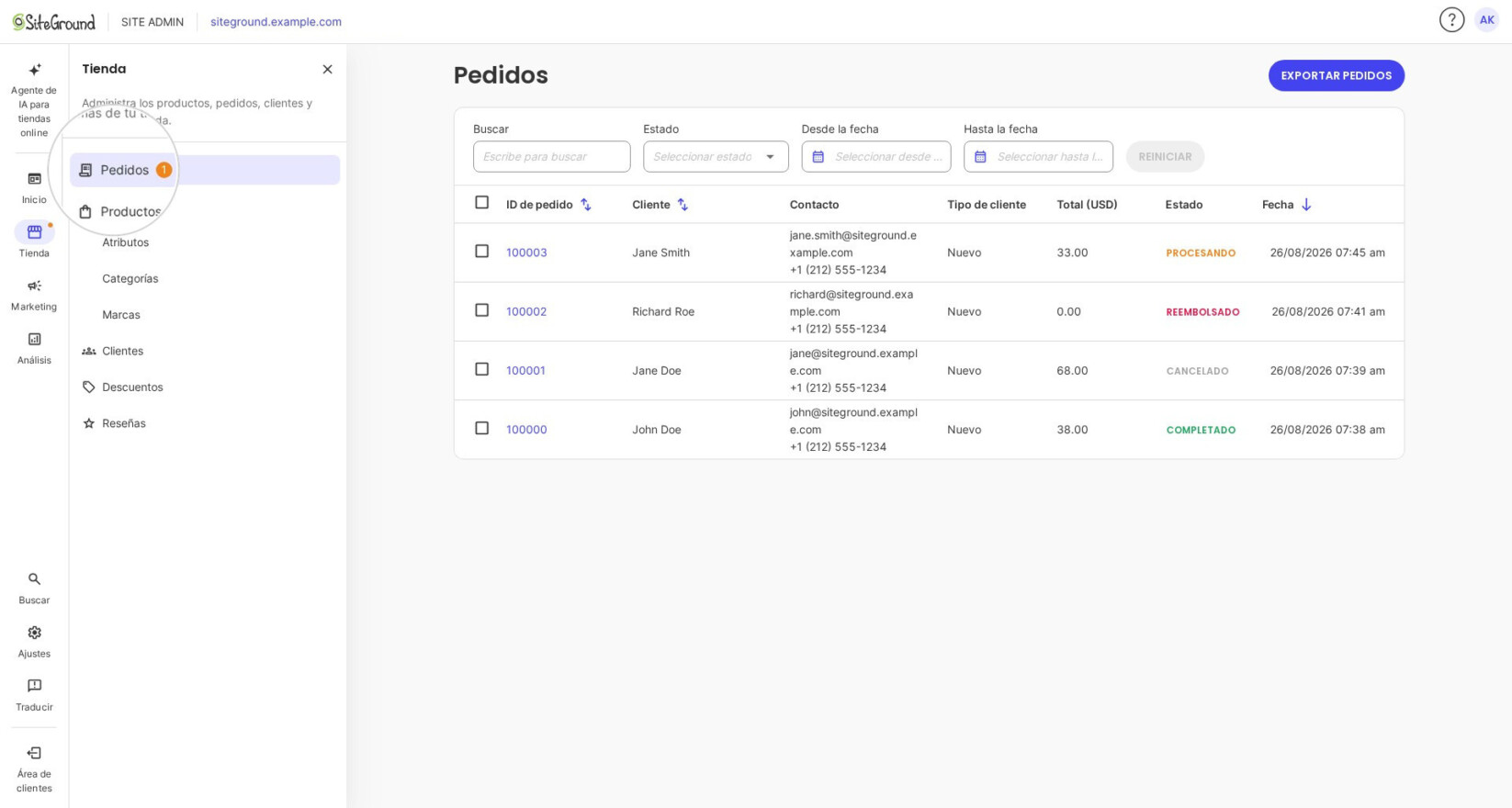1512x808 pixels.
Task: Open the Estado status dropdown
Action: (716, 157)
